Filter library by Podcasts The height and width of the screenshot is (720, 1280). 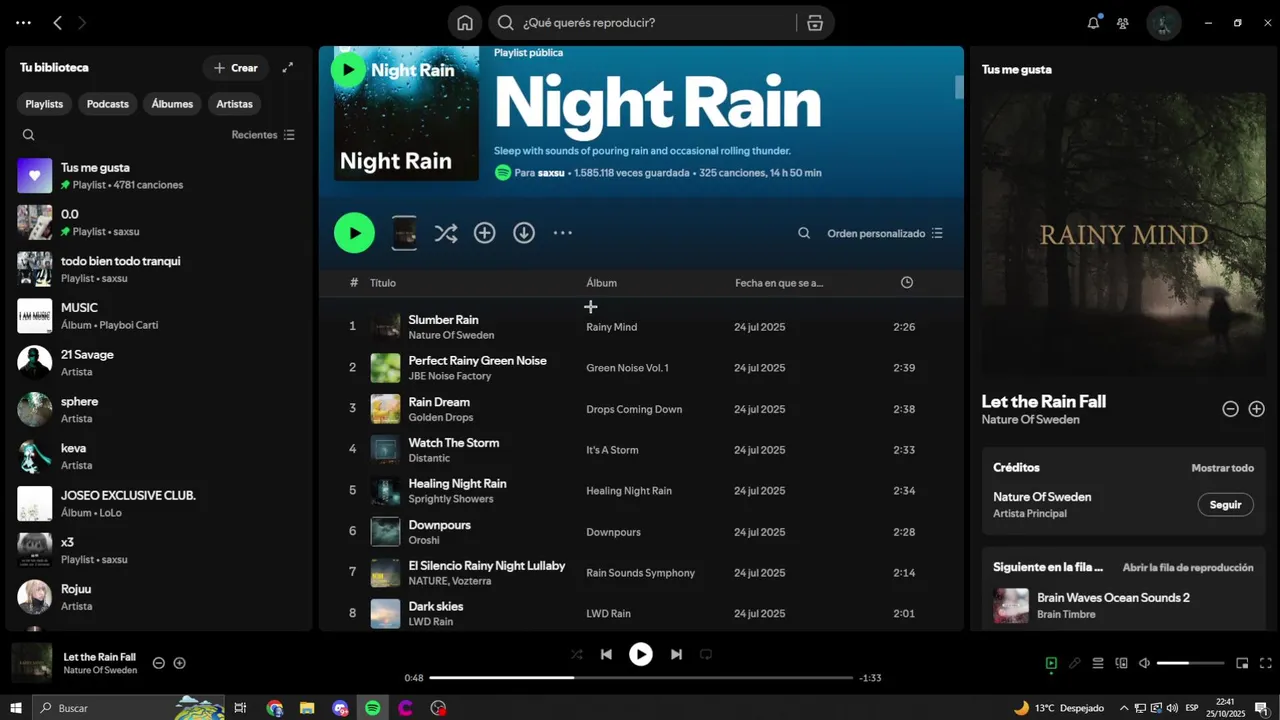pyautogui.click(x=107, y=104)
